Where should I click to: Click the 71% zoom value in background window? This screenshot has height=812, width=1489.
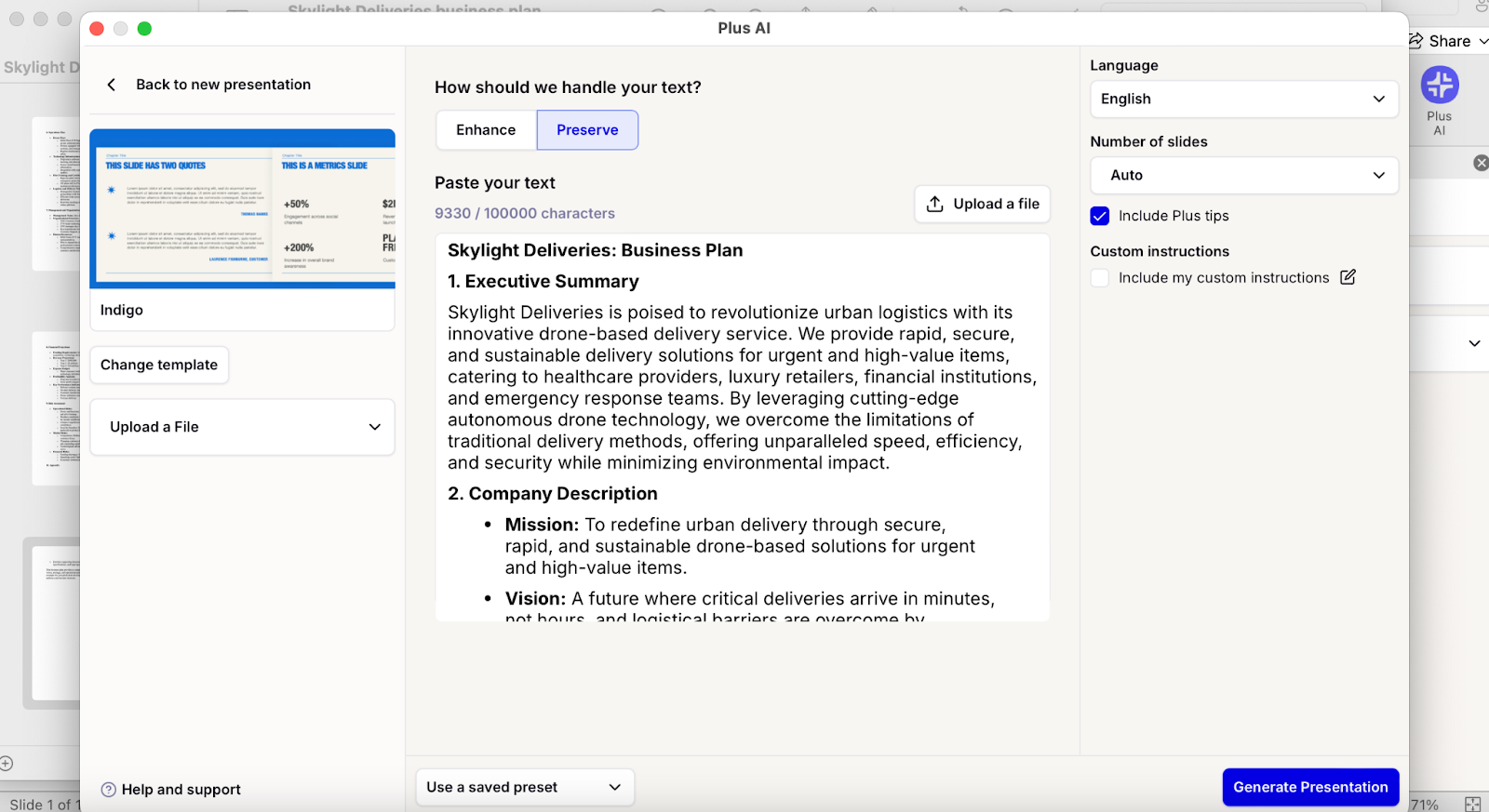click(1425, 805)
